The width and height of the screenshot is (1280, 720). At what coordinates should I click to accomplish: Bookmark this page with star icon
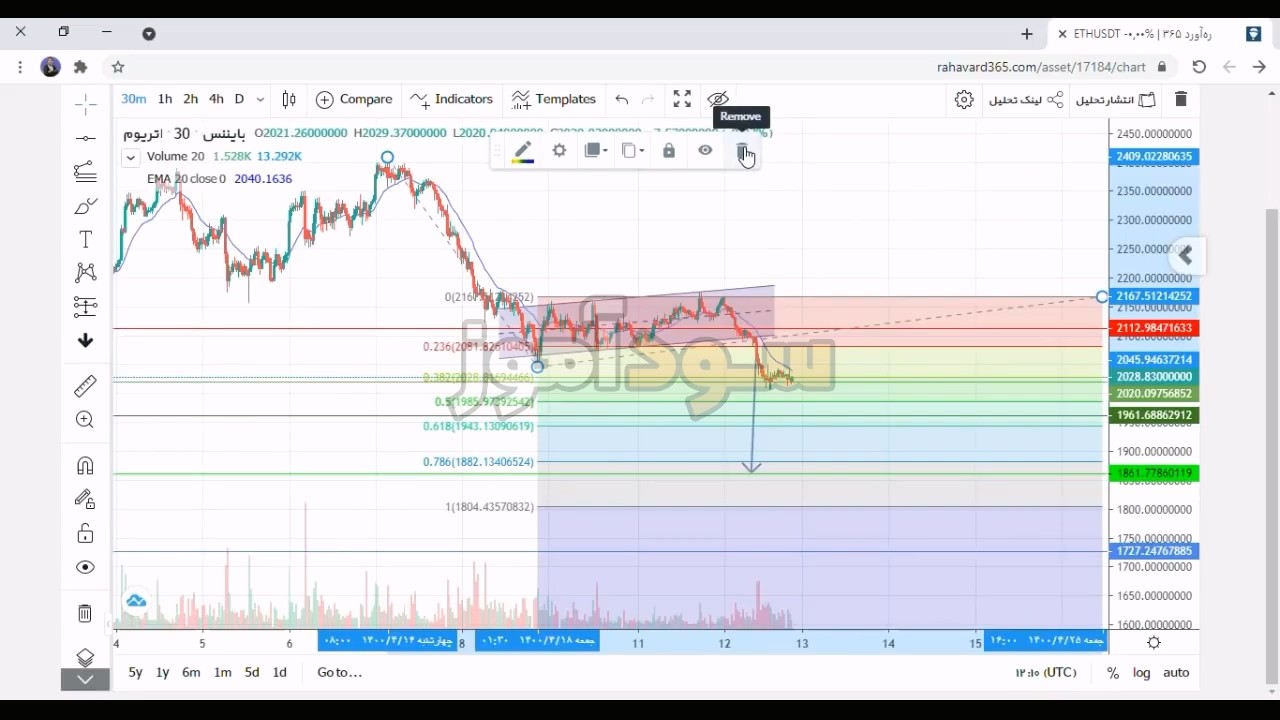(118, 67)
